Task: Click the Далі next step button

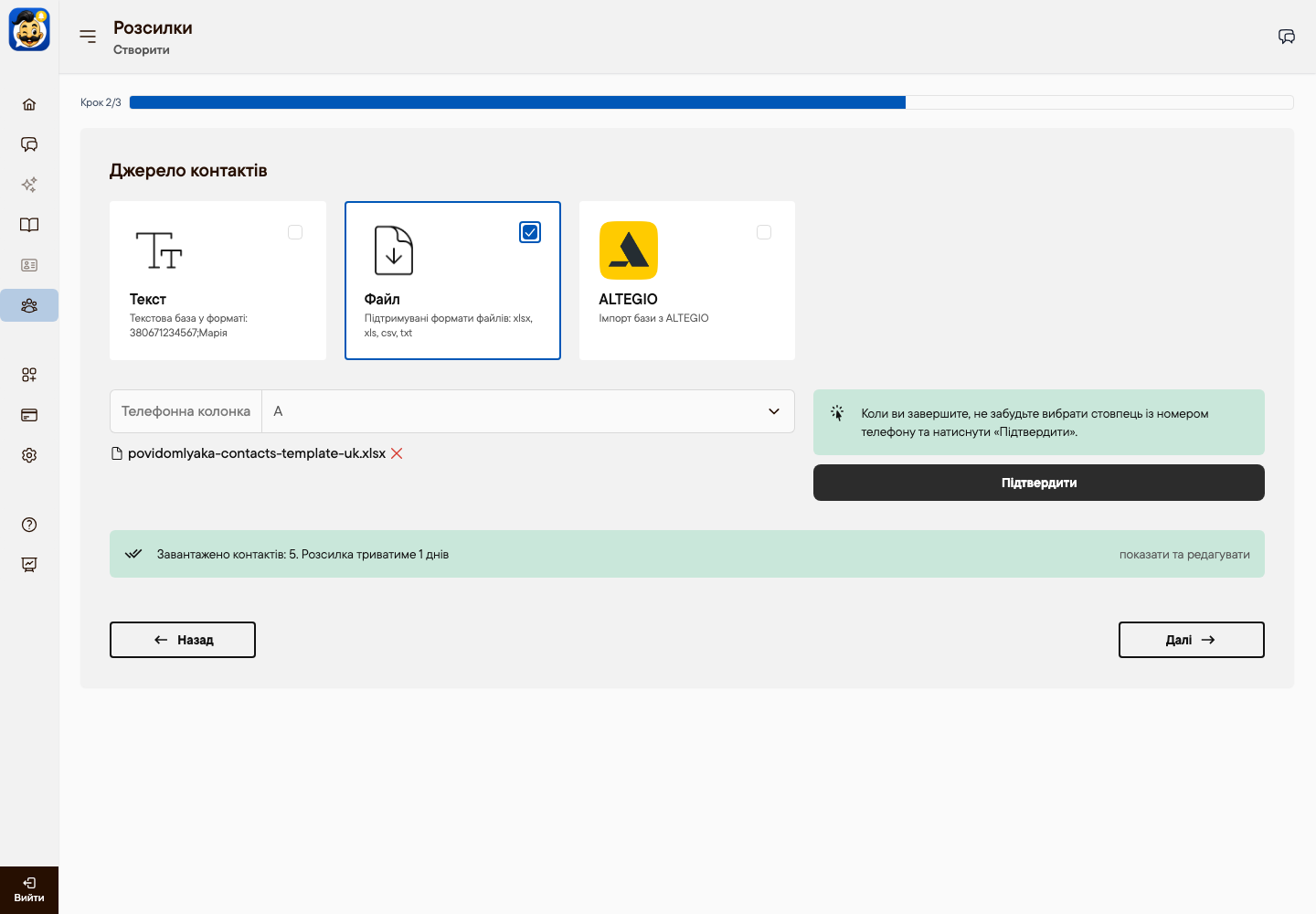Action: tap(1192, 640)
